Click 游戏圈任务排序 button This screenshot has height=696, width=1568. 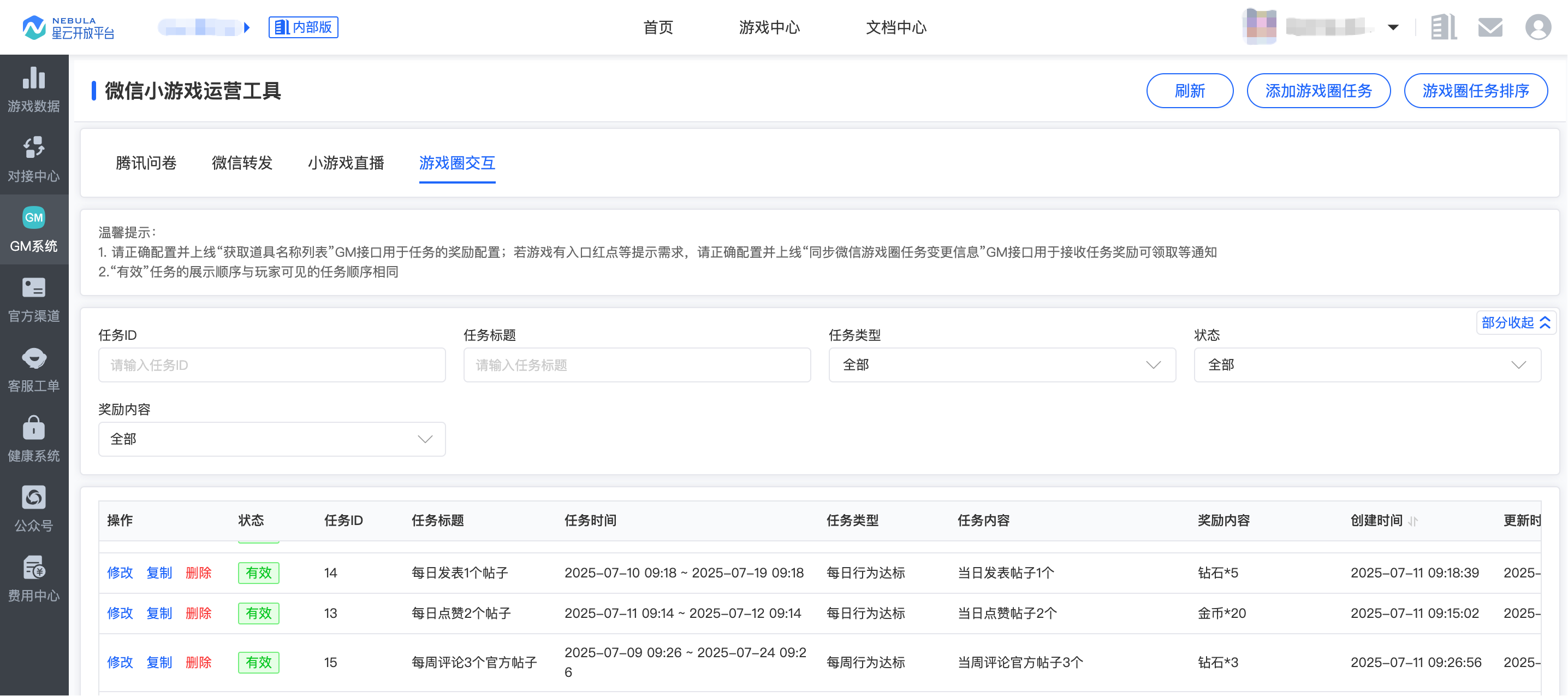pos(1476,91)
